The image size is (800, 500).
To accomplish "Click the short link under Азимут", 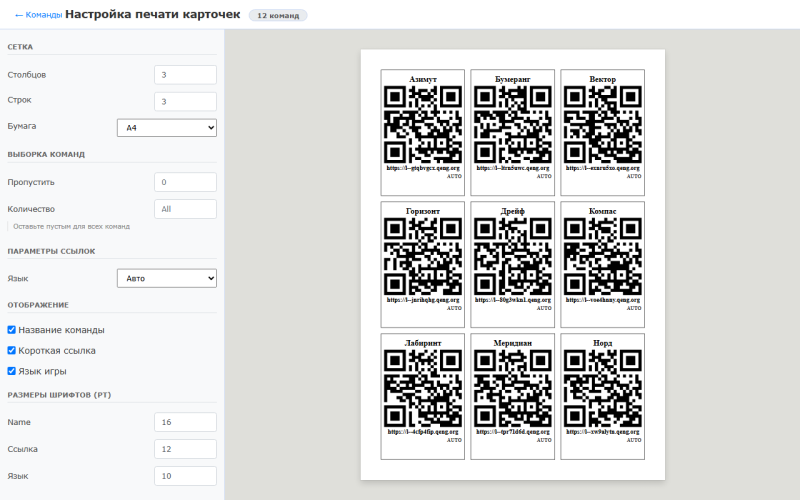I will [423, 168].
